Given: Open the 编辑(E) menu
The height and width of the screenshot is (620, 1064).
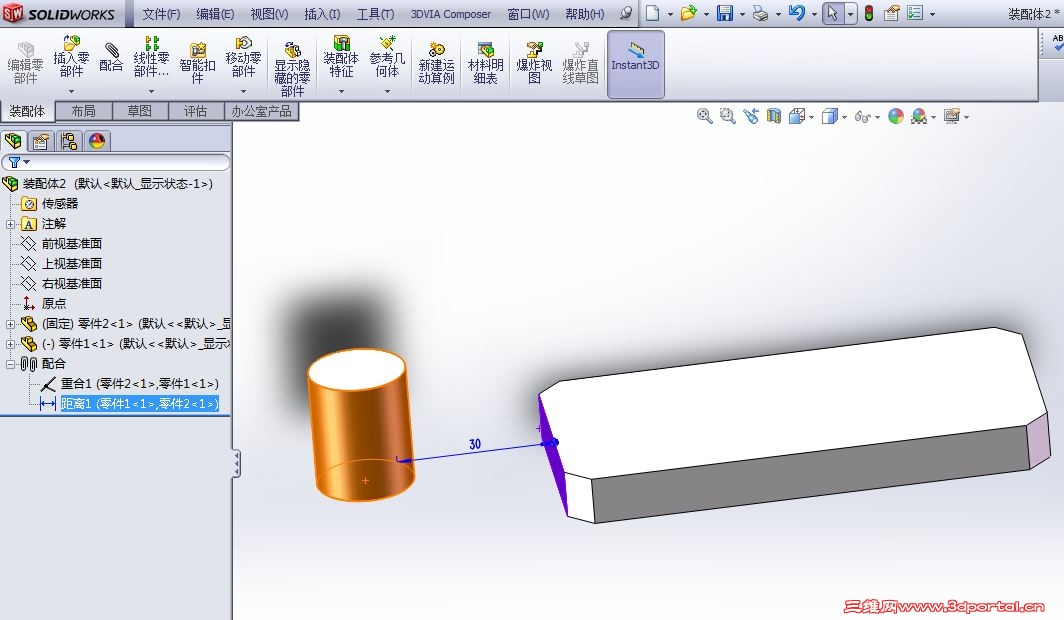Looking at the screenshot, I should 215,14.
